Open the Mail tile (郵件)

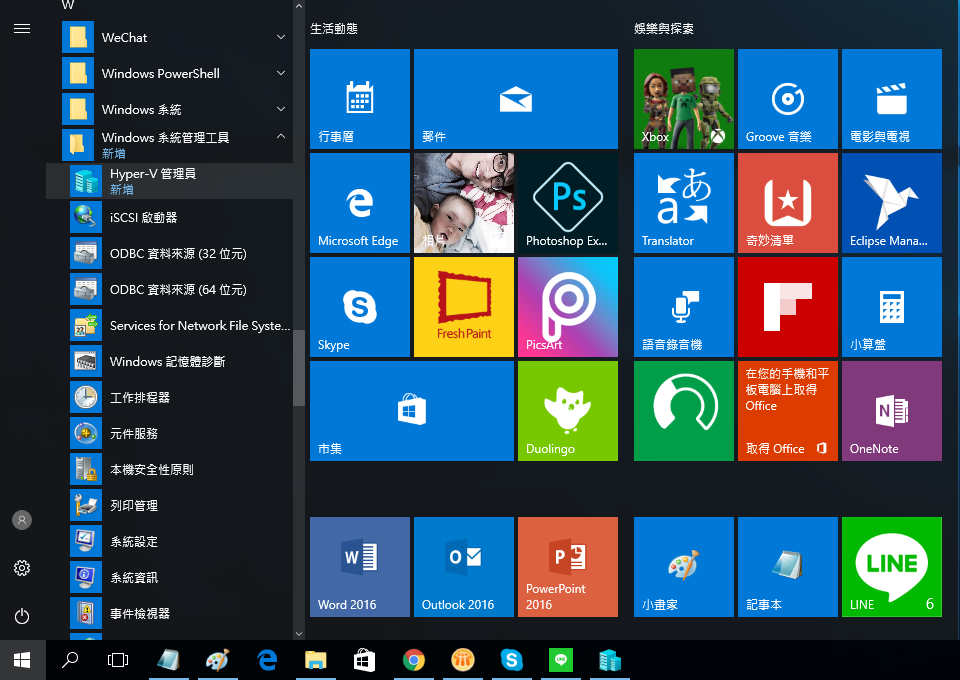pyautogui.click(x=516, y=99)
